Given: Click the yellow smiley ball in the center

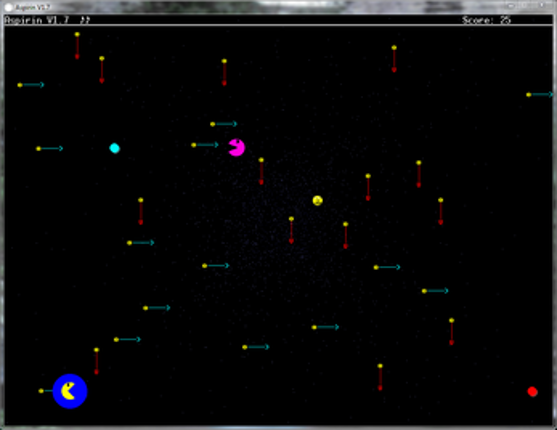Looking at the screenshot, I should (x=318, y=200).
